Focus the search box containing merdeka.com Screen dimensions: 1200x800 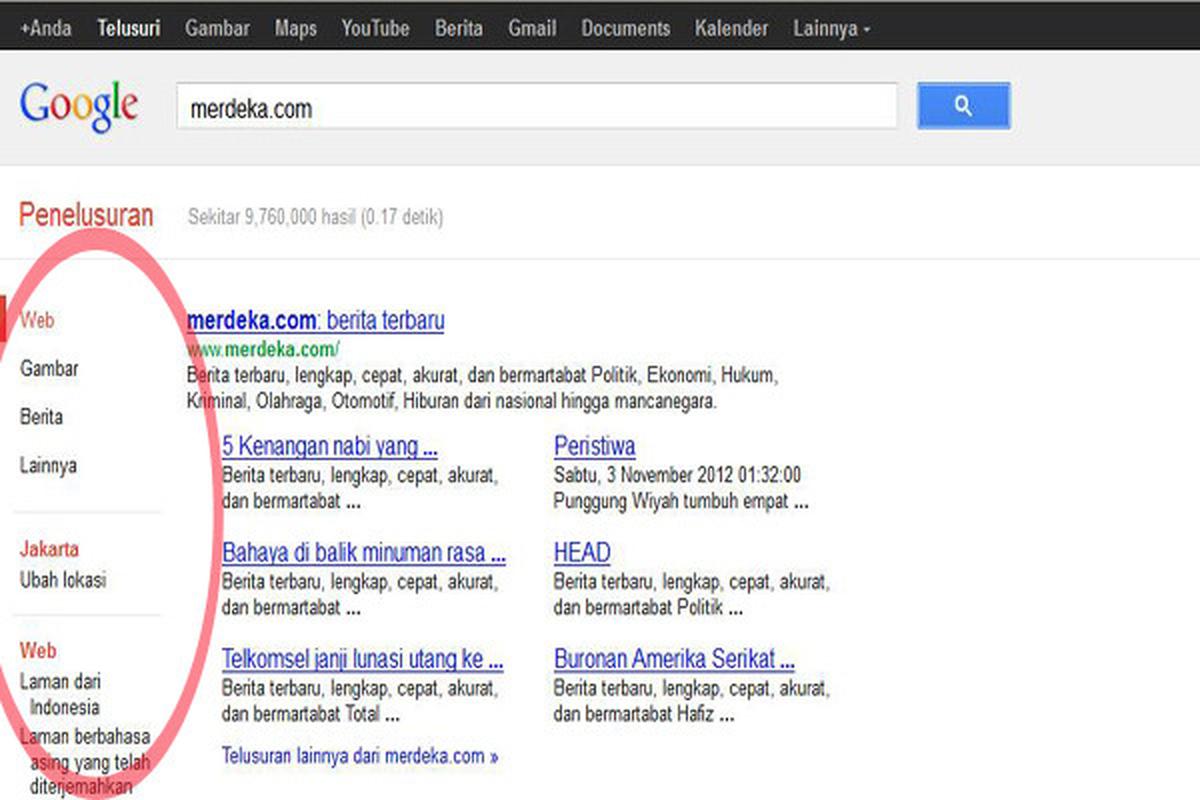pos(537,107)
